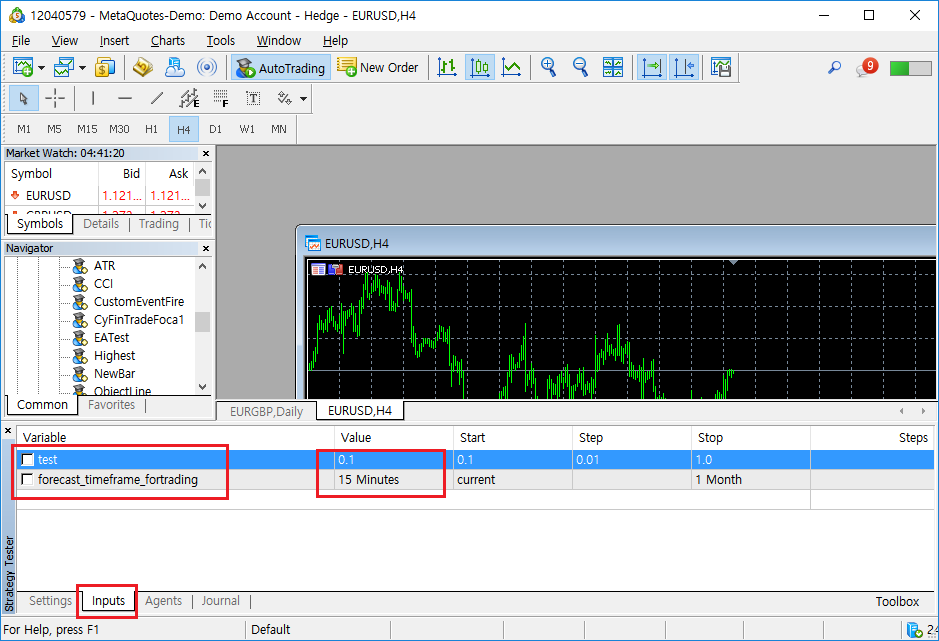Viewport: 939px width, 641px height.
Task: Save chart as picture icon
Action: 721,68
